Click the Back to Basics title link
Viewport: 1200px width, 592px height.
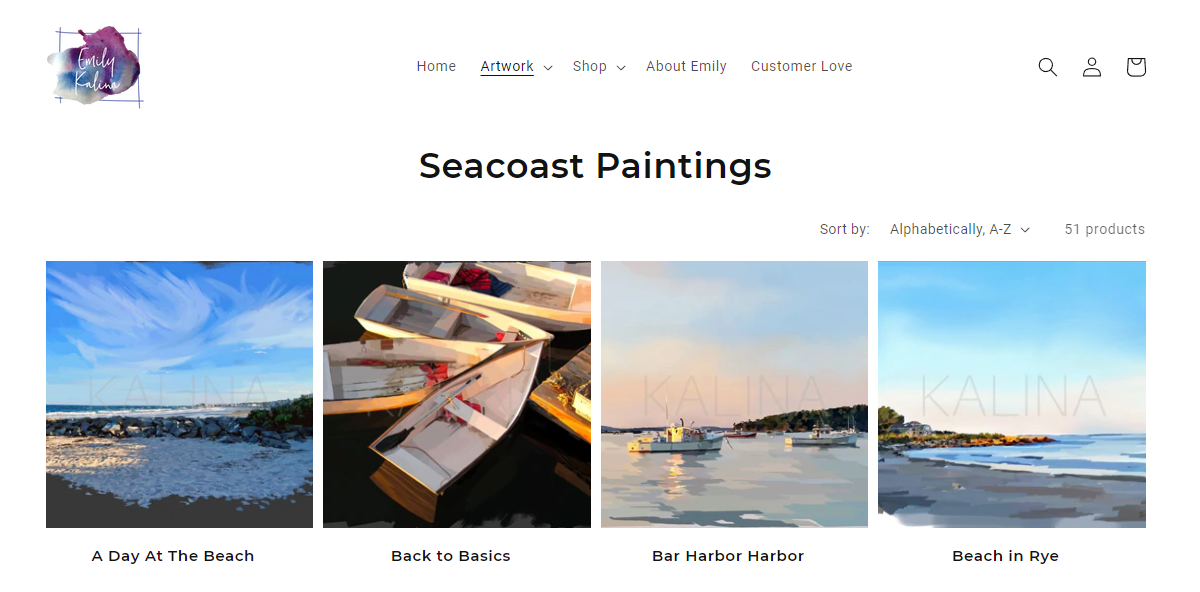pyautogui.click(x=451, y=556)
